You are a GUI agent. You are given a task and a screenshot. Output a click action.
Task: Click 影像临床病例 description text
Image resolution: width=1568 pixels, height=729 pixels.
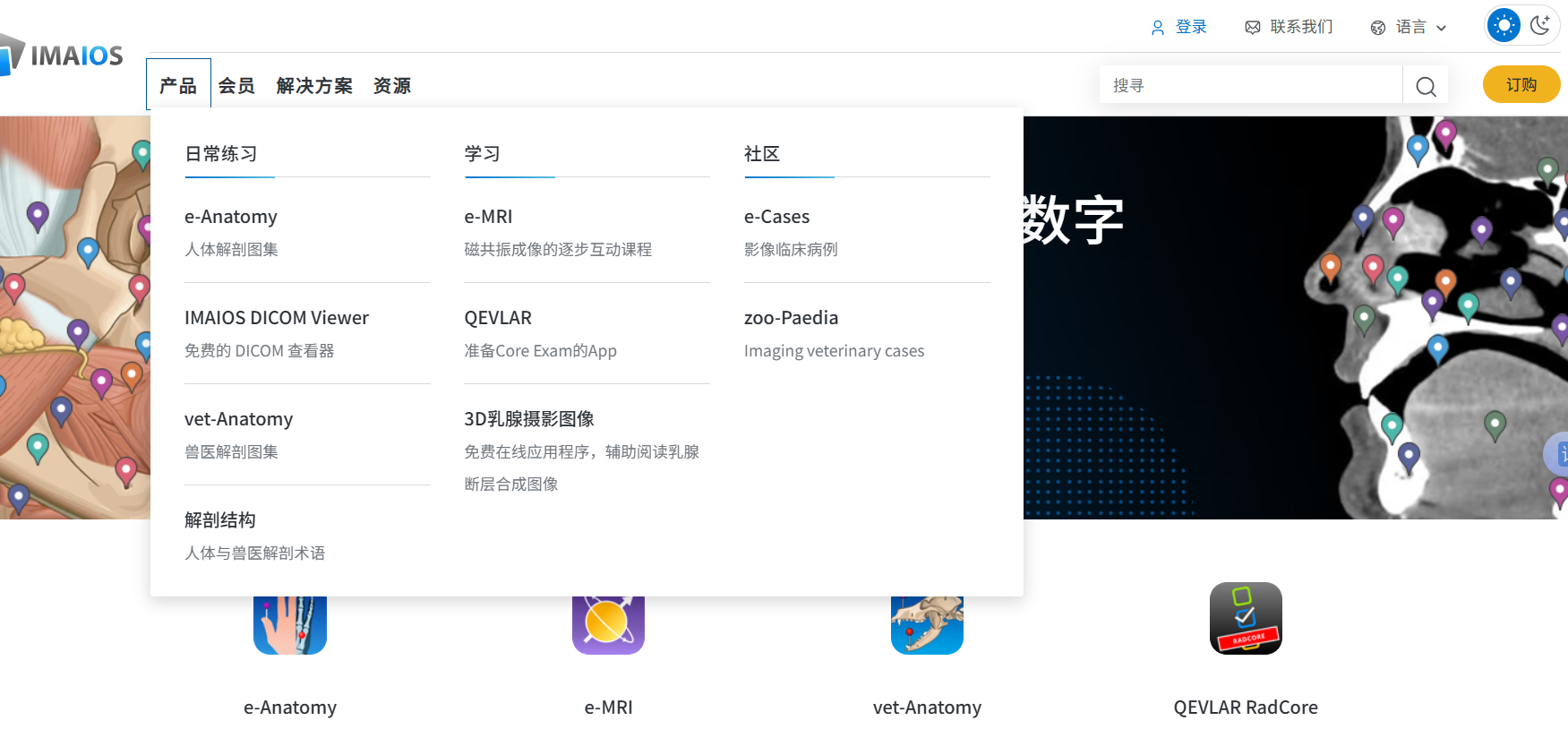pos(791,250)
